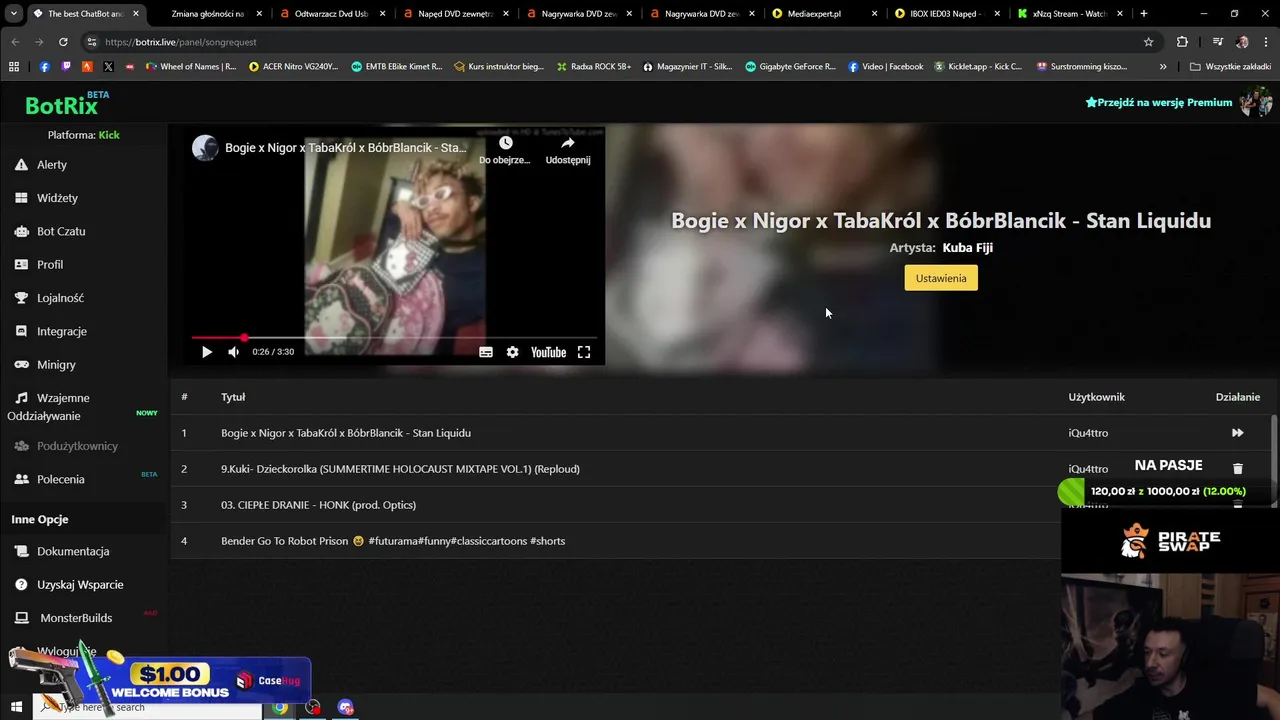
Task: Select the 03. CIEPŁE DRANIE - HONK row
Action: [x=318, y=505]
